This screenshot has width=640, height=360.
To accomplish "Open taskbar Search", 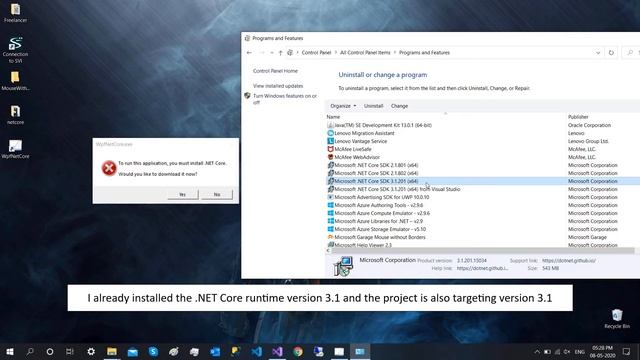I will pyautogui.click(x=30, y=351).
